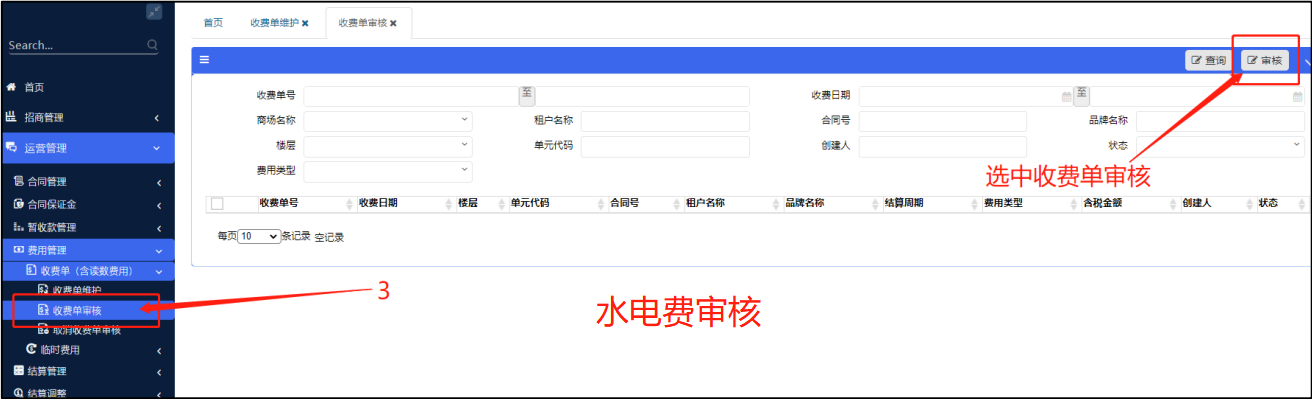Screen dimensions: 1312x399
Task: Select the 收费单审核 tab
Action: [362, 23]
